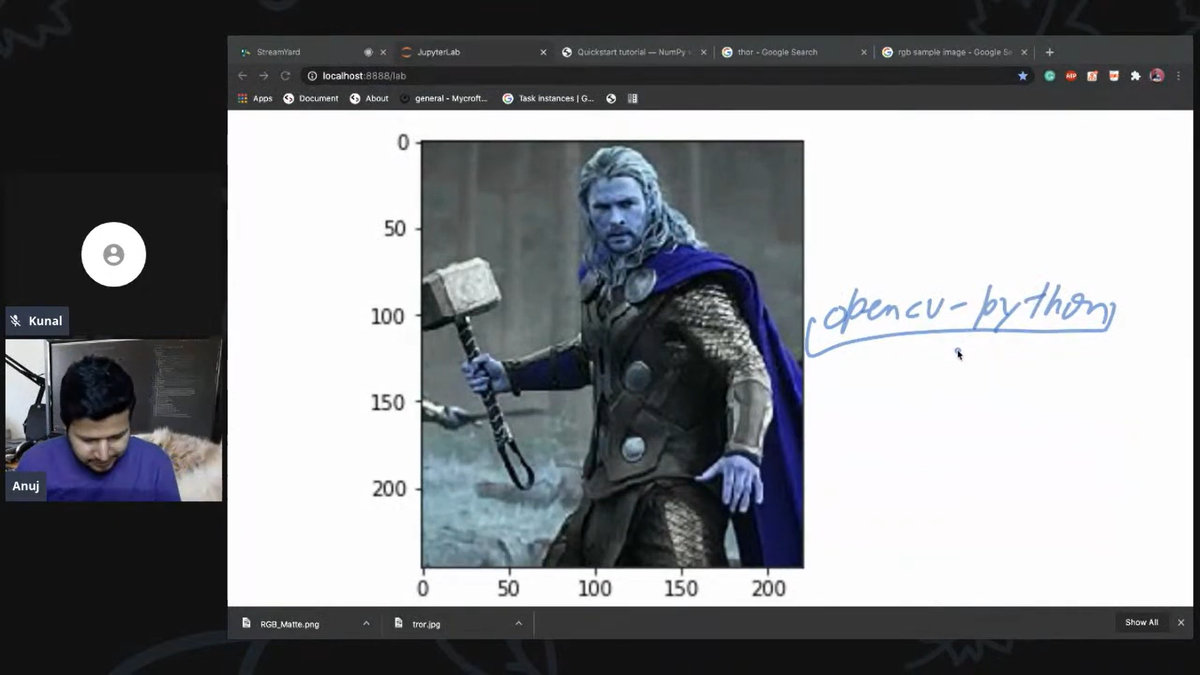Open the RGB_Matte.png download

(291, 623)
